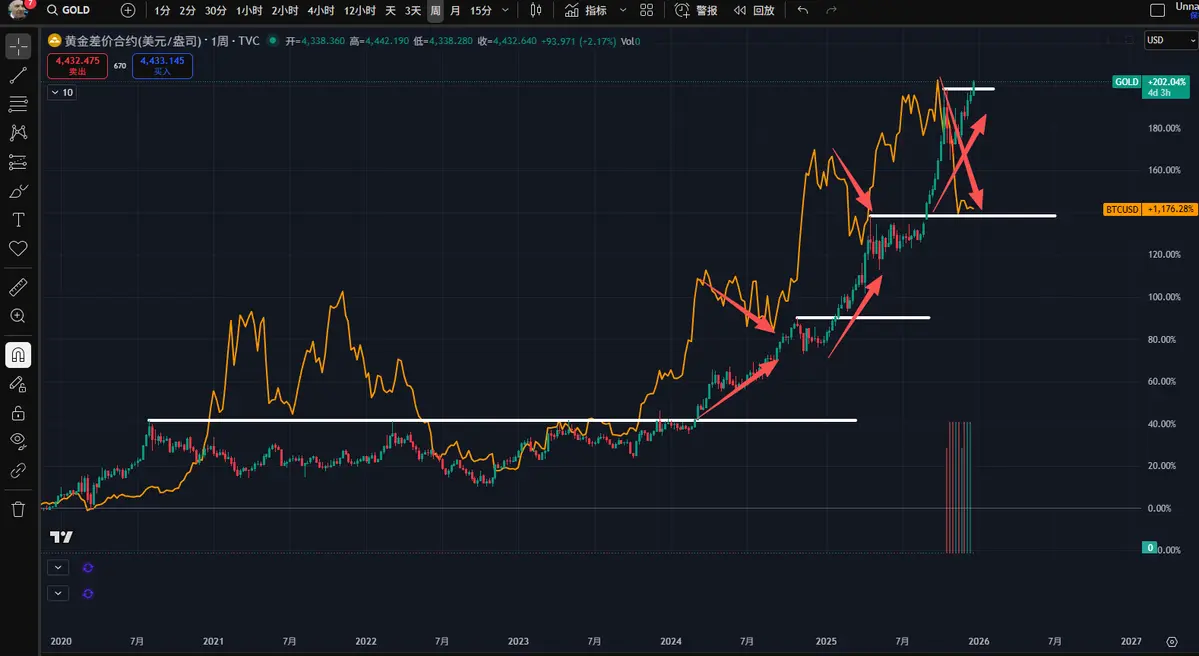Switch to the 4小时 timeframe
Image resolution: width=1199 pixels, height=656 pixels.
320,10
